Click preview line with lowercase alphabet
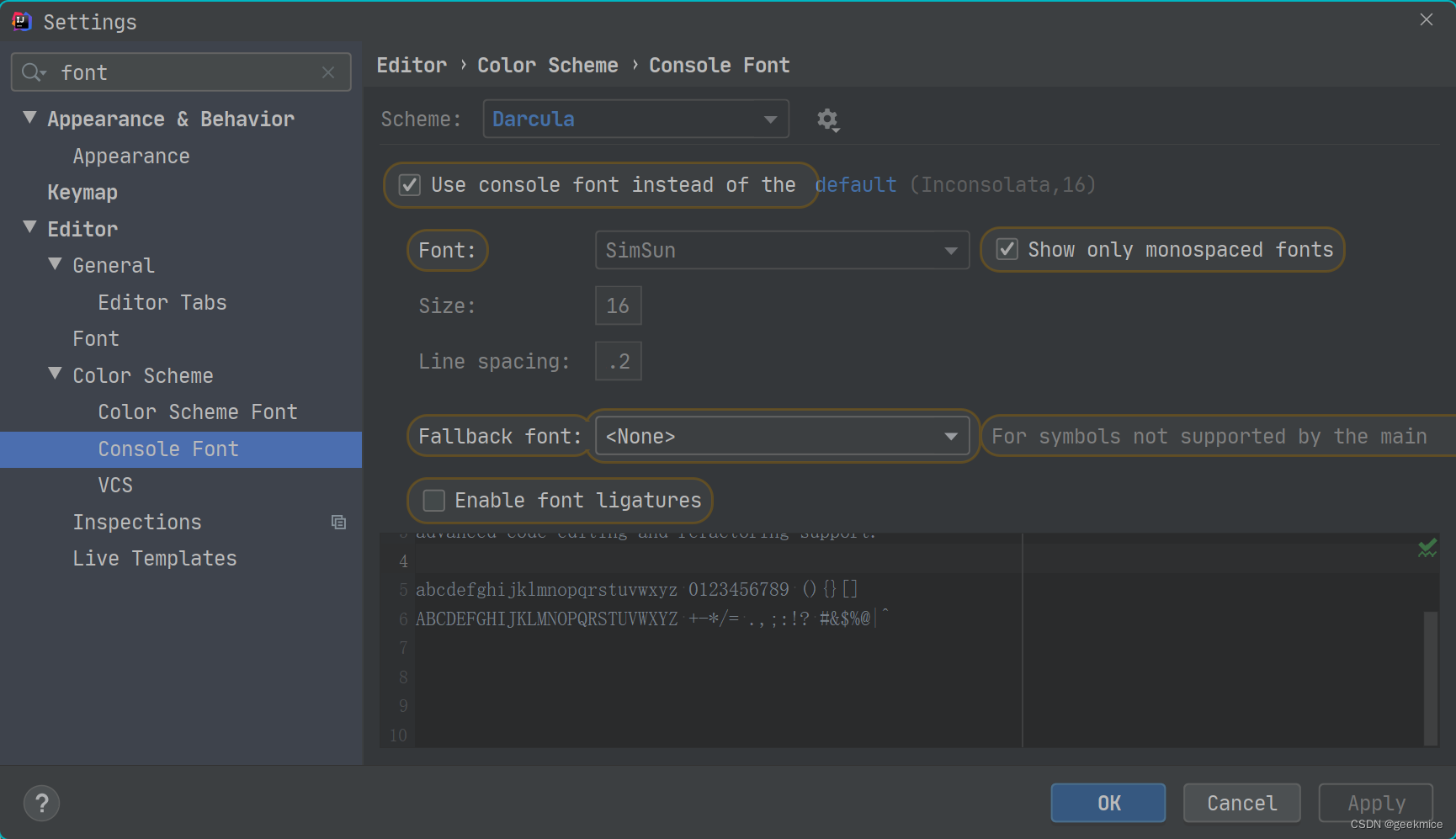 click(x=636, y=589)
